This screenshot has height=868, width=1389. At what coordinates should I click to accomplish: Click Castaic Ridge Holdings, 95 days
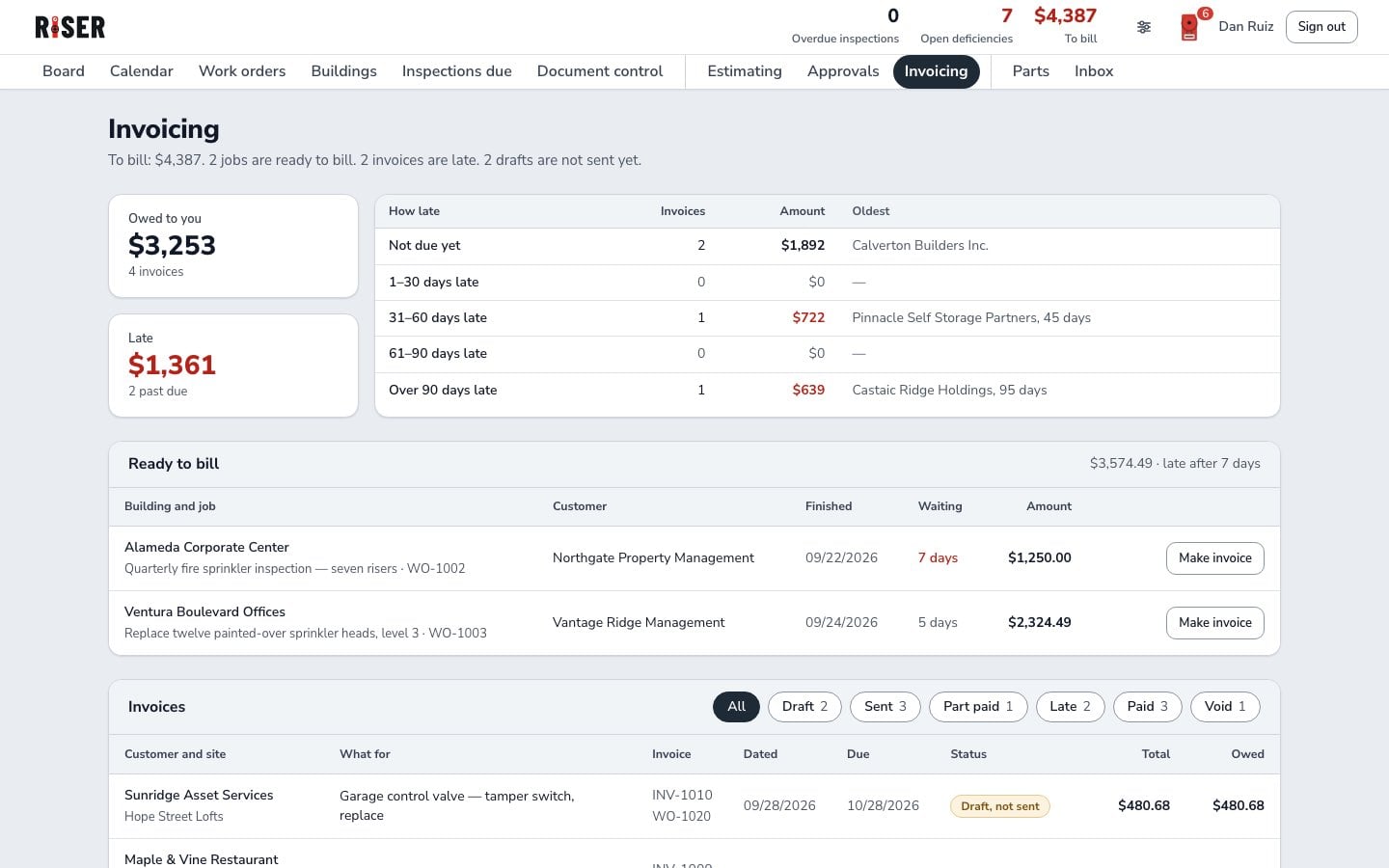click(949, 390)
